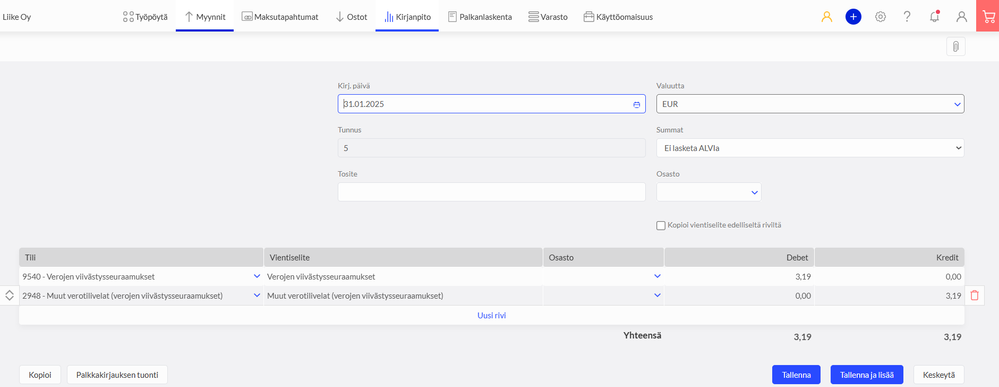Expand account dropdown for 2948 row
This screenshot has height=387, width=999.
[257, 295]
